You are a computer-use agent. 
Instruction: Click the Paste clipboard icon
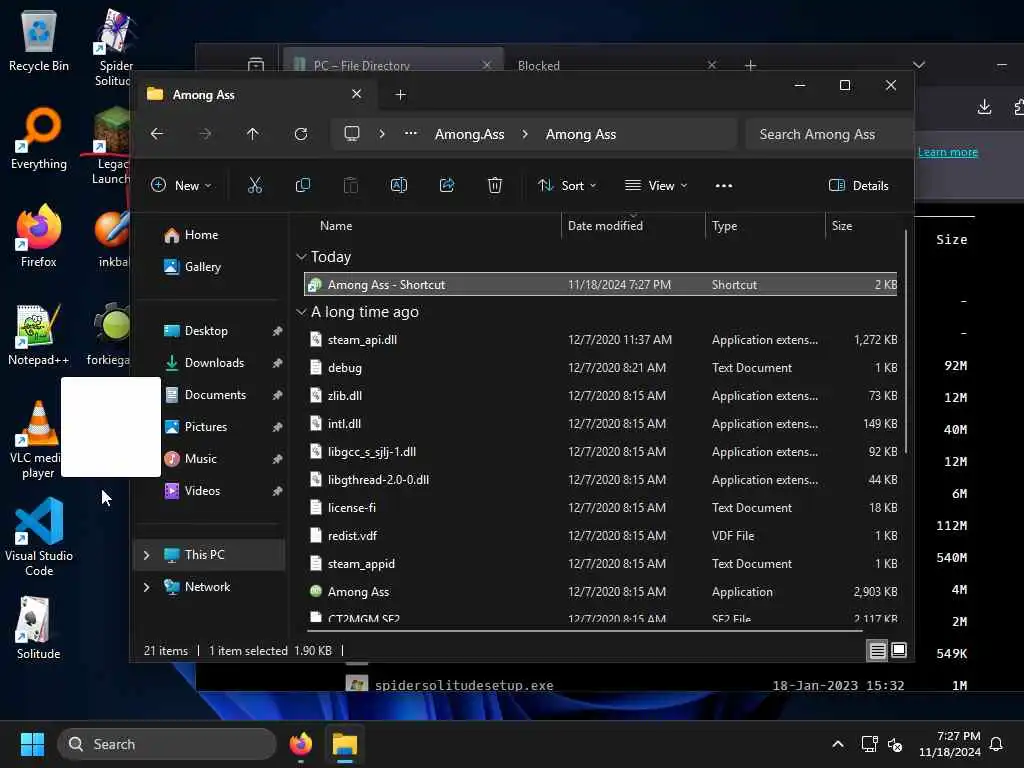[351, 185]
